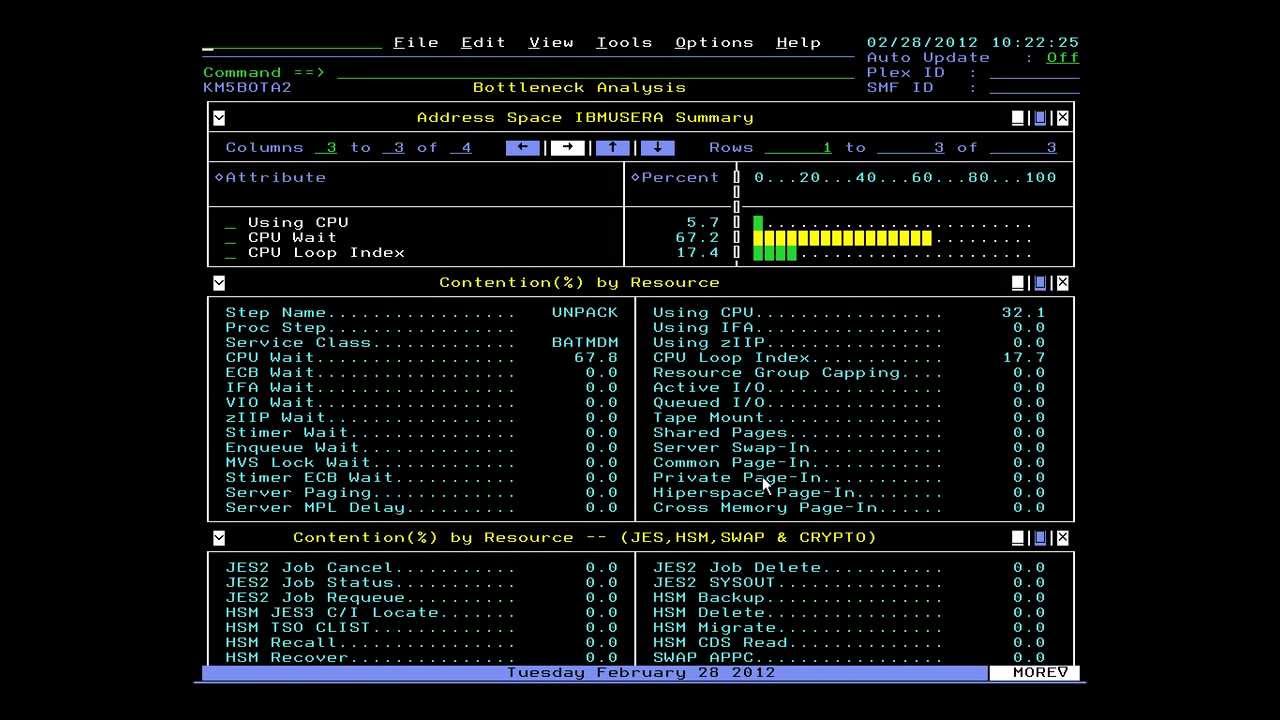1280x720 pixels.
Task: Click the HSM Backup label
Action: click(708, 597)
